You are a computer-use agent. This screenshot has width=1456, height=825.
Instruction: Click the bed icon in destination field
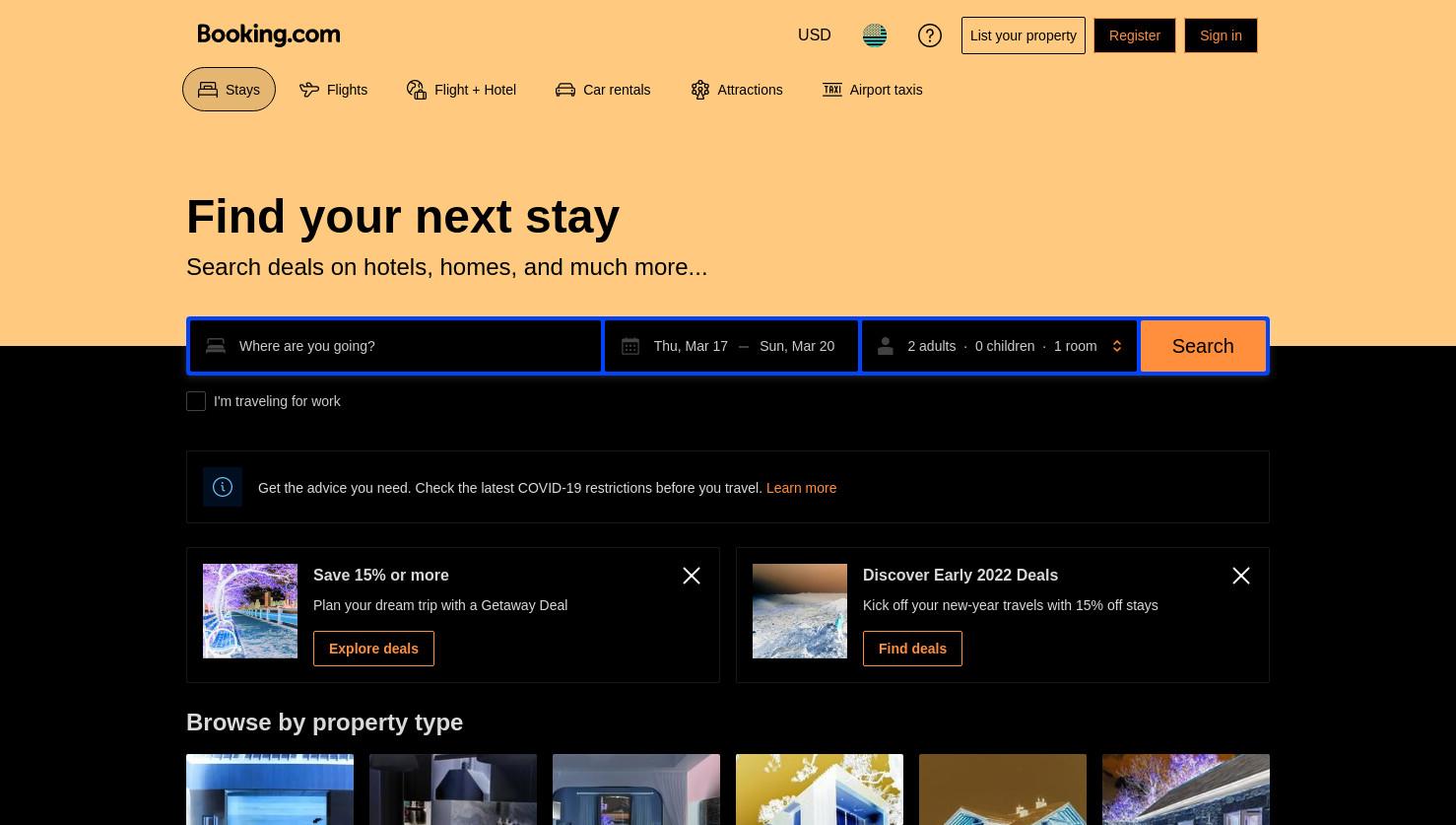point(216,346)
